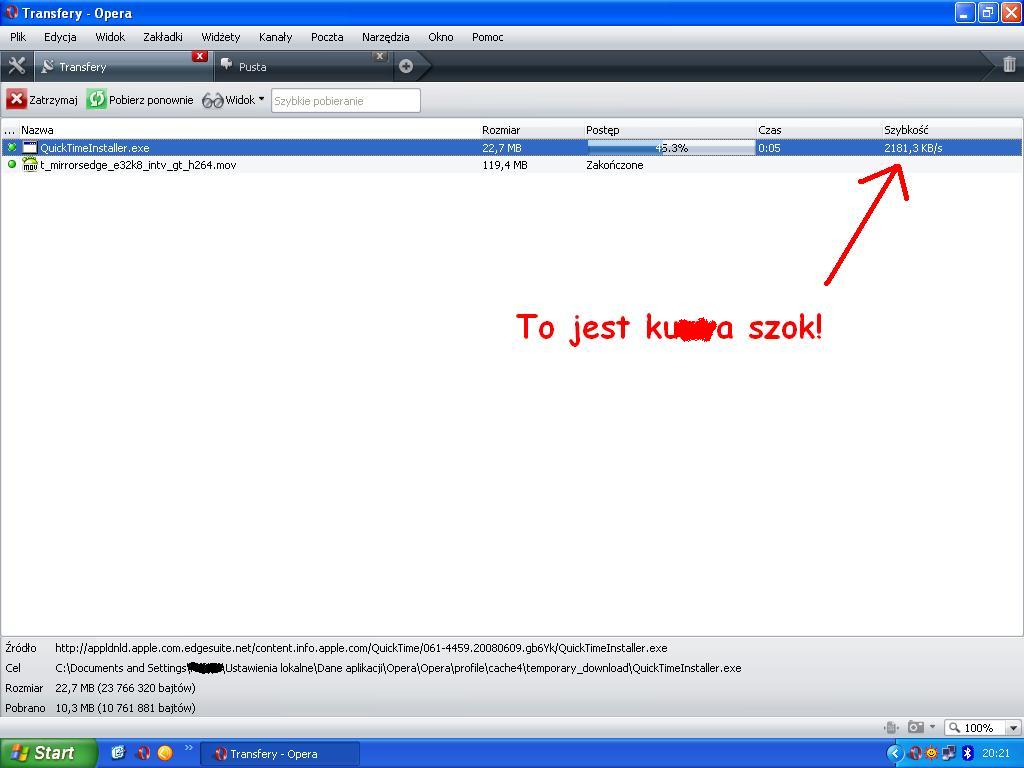Click the Szybkie pobieranie input field
Viewport: 1024px width, 768px height.
(x=345, y=101)
